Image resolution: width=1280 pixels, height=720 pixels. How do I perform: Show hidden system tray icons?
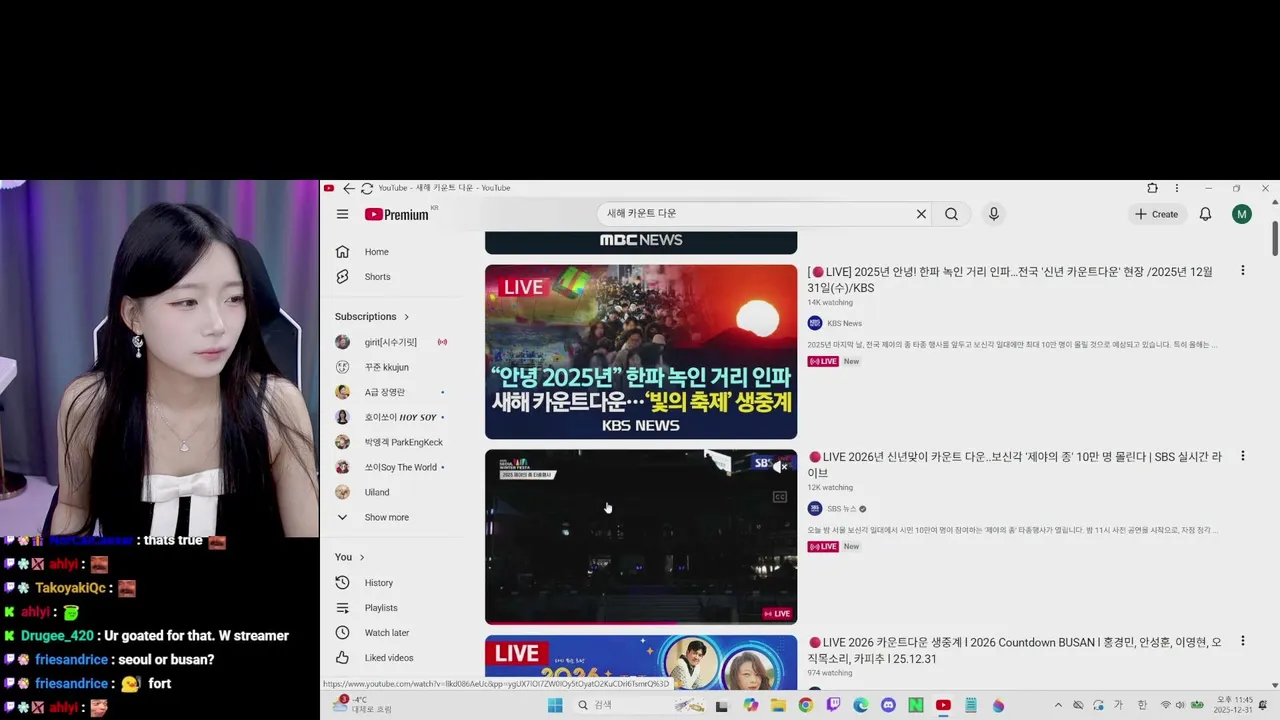click(1058, 705)
